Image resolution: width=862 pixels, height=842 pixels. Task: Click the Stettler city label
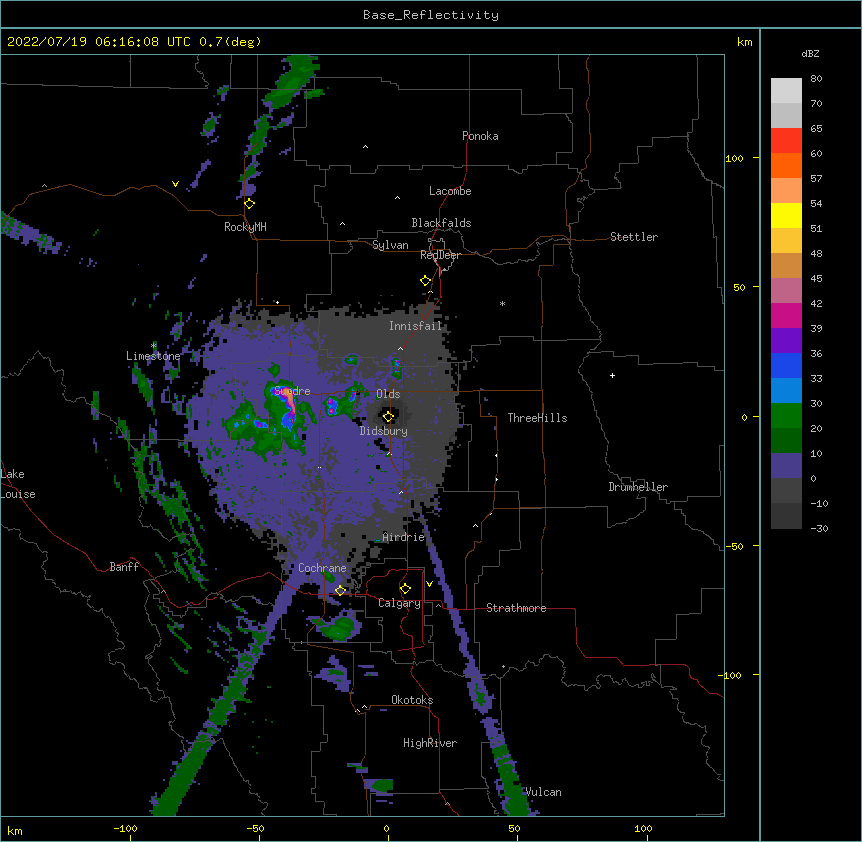click(x=634, y=237)
